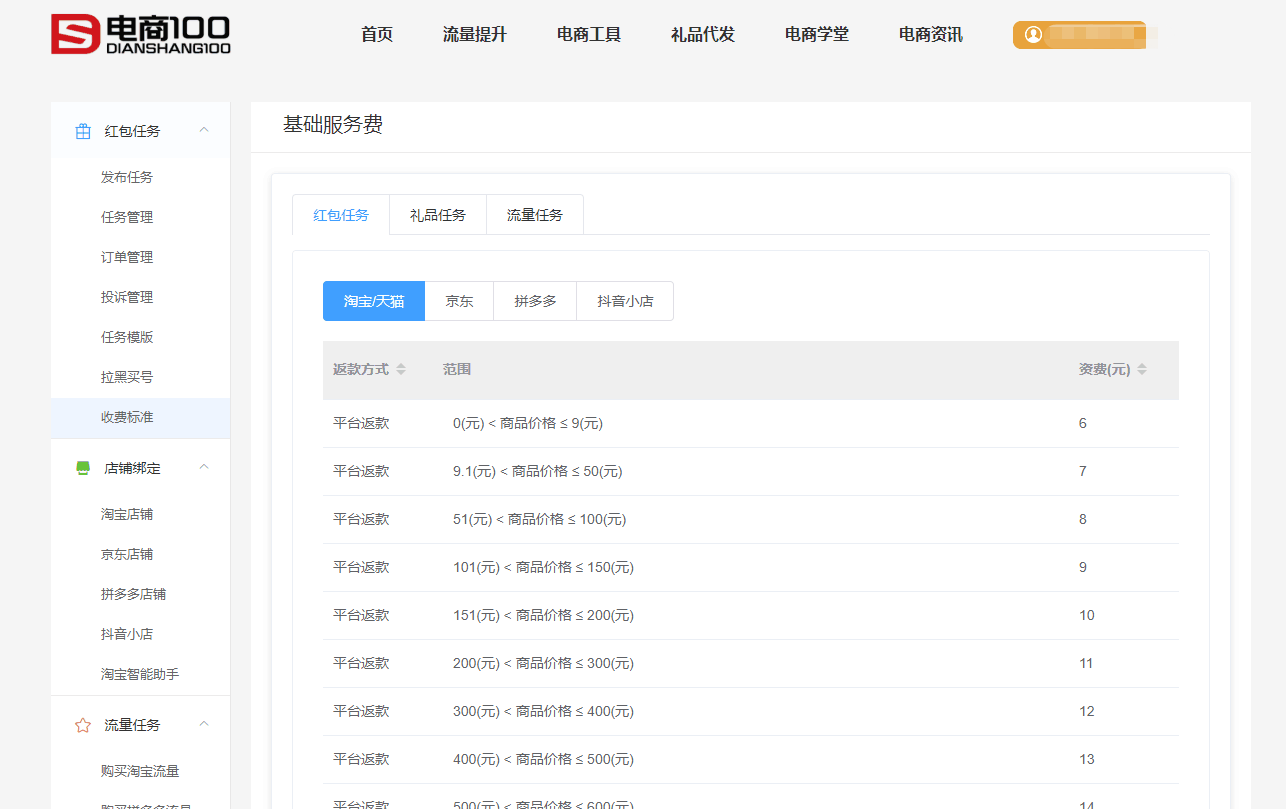Collapse the 红包任务 sidebar section
Viewport: 1286px width, 809px height.
point(204,130)
